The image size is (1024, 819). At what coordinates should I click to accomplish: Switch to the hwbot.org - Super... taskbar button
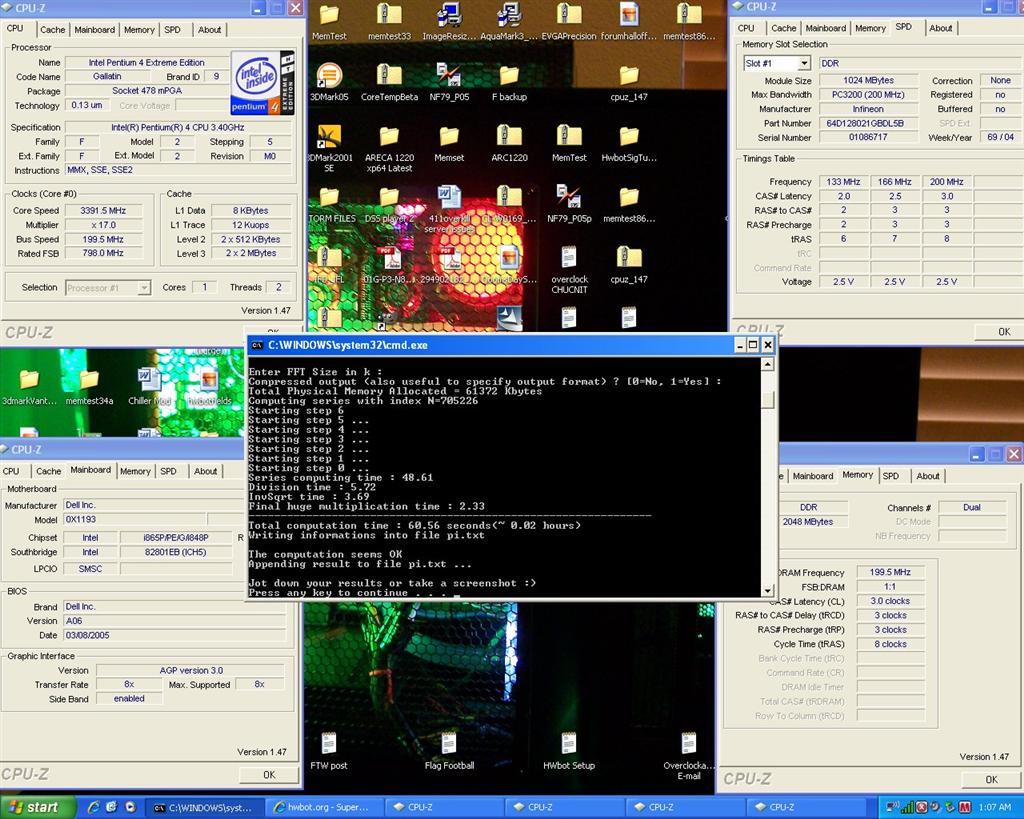tap(325, 807)
